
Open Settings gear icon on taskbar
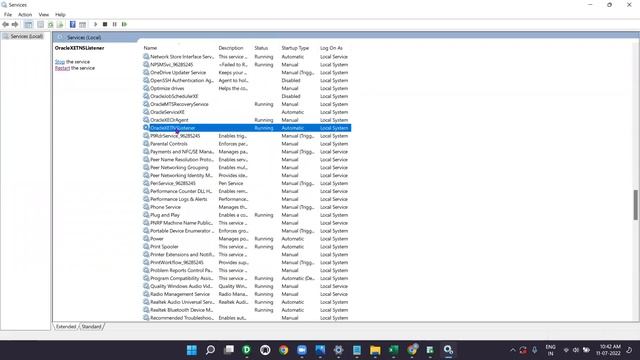point(338,350)
